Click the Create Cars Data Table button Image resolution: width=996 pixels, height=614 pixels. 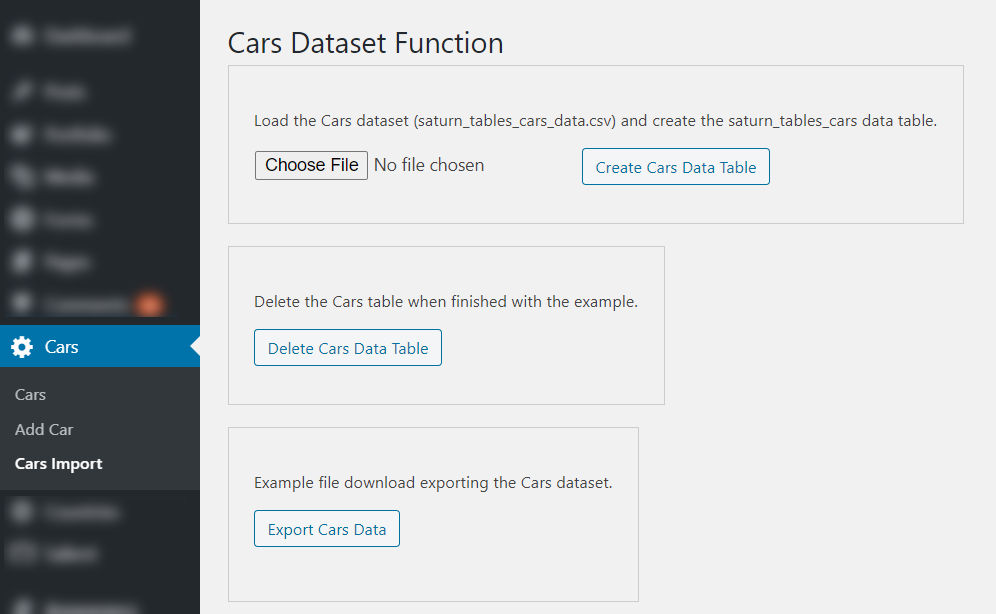675,167
